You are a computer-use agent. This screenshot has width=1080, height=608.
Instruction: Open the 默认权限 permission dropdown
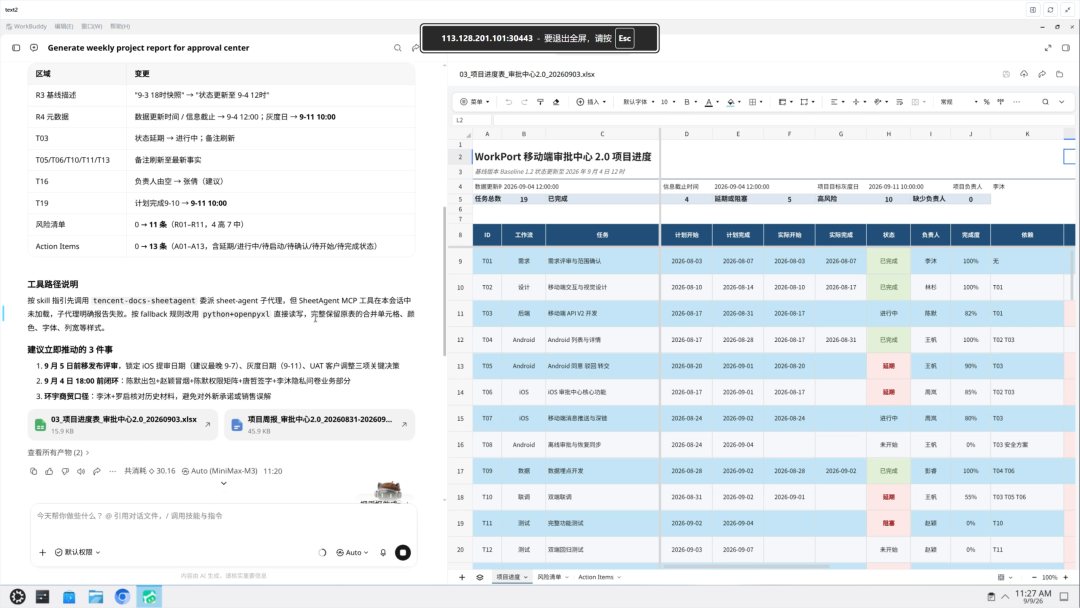coord(78,552)
